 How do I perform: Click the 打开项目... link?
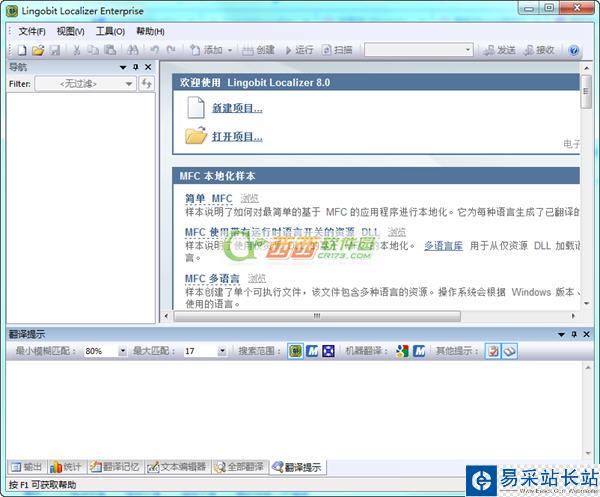(237, 137)
